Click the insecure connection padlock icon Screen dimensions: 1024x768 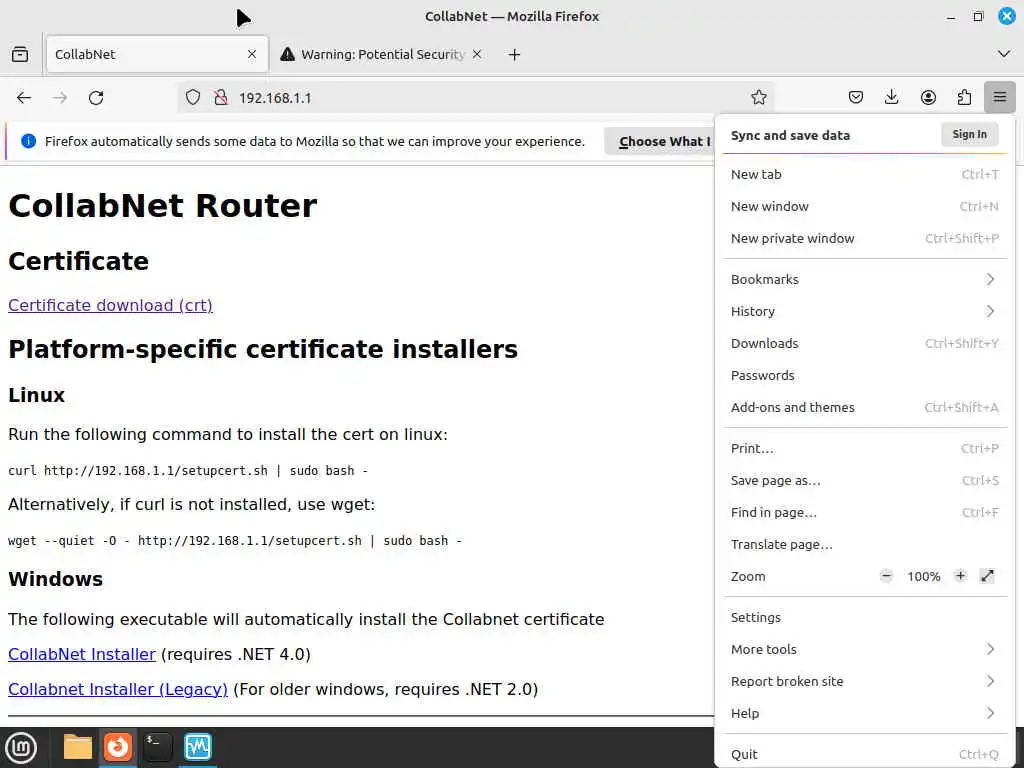point(221,98)
